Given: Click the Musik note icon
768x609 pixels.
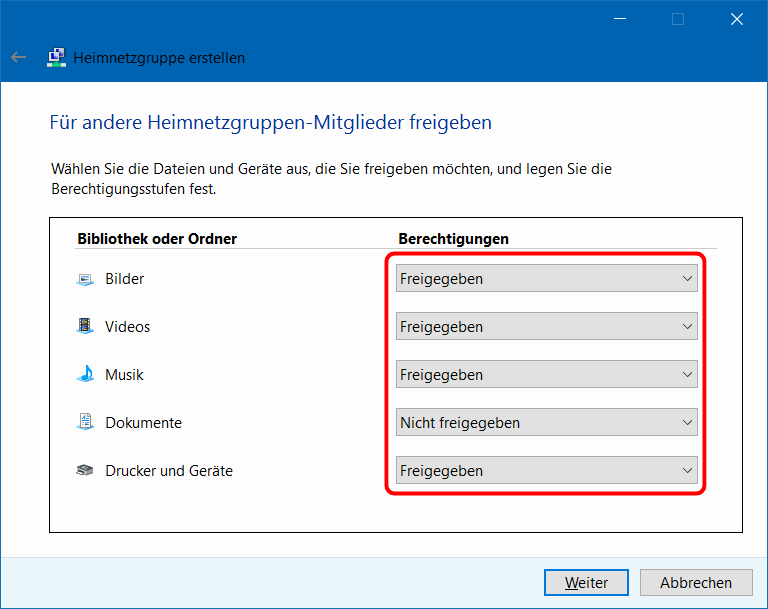Looking at the screenshot, I should [x=85, y=375].
